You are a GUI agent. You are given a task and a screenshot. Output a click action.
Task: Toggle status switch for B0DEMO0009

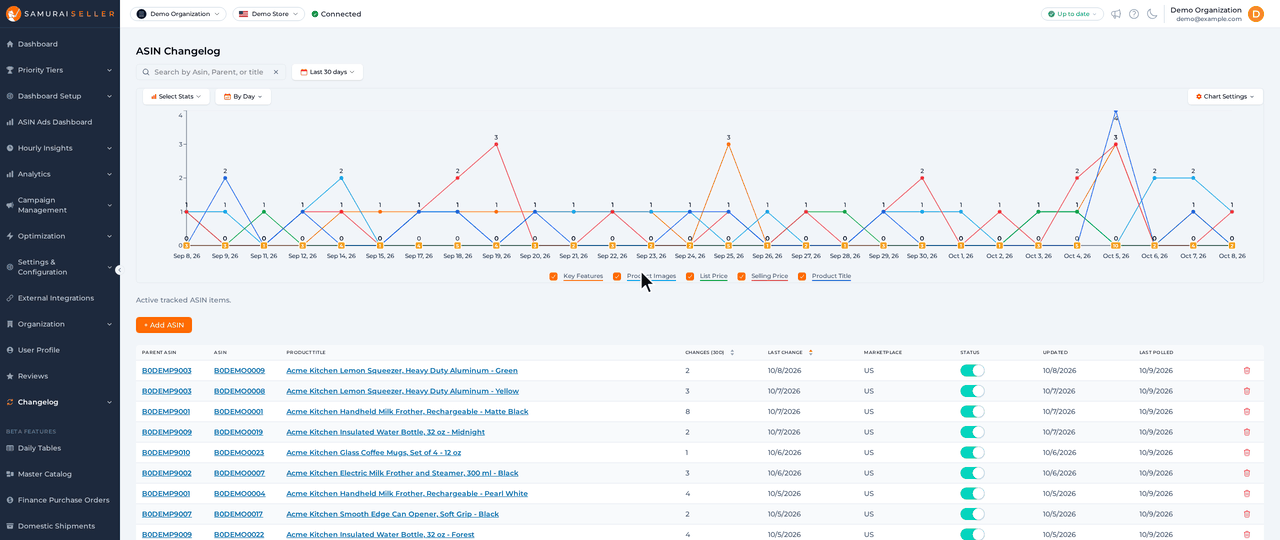972,370
